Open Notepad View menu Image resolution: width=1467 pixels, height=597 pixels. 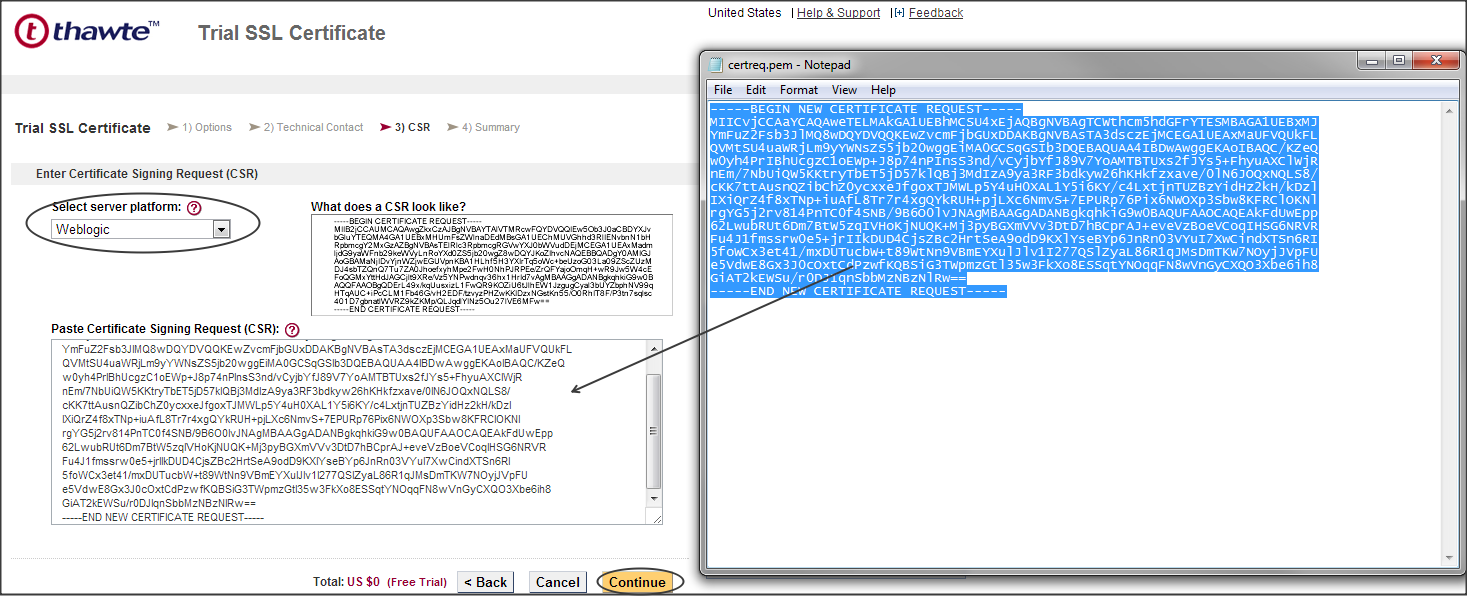(844, 90)
